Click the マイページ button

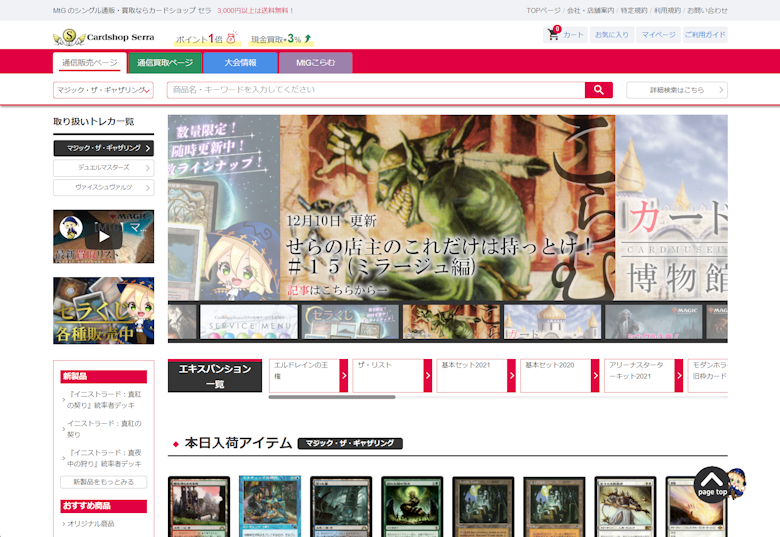click(x=658, y=35)
